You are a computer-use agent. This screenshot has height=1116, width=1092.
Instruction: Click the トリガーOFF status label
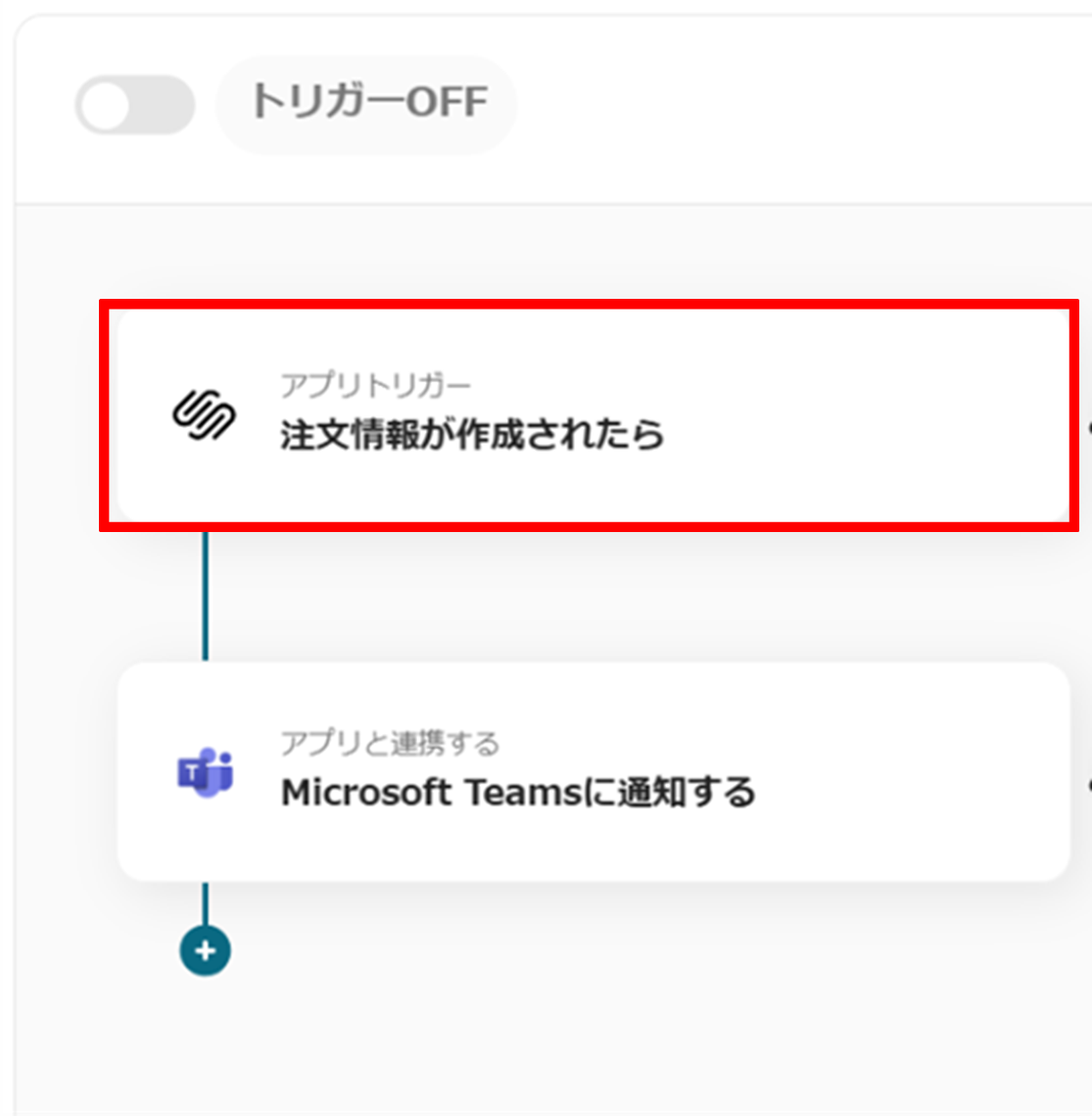pyautogui.click(x=368, y=102)
